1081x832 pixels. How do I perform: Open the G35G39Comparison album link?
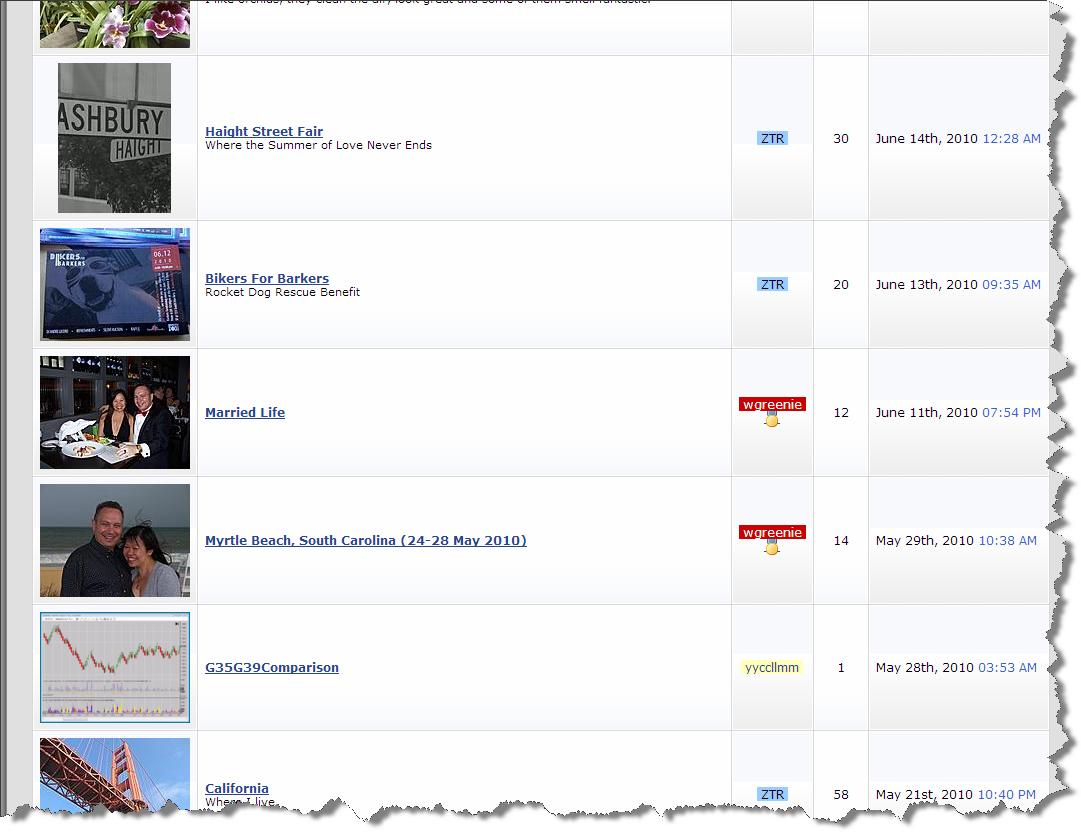click(x=272, y=667)
